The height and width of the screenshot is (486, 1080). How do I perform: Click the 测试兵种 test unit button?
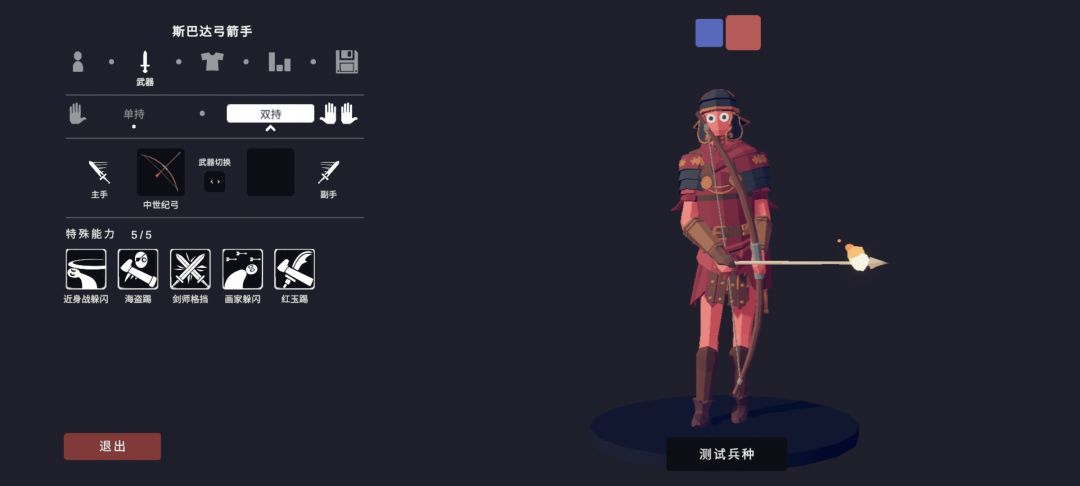[x=727, y=454]
